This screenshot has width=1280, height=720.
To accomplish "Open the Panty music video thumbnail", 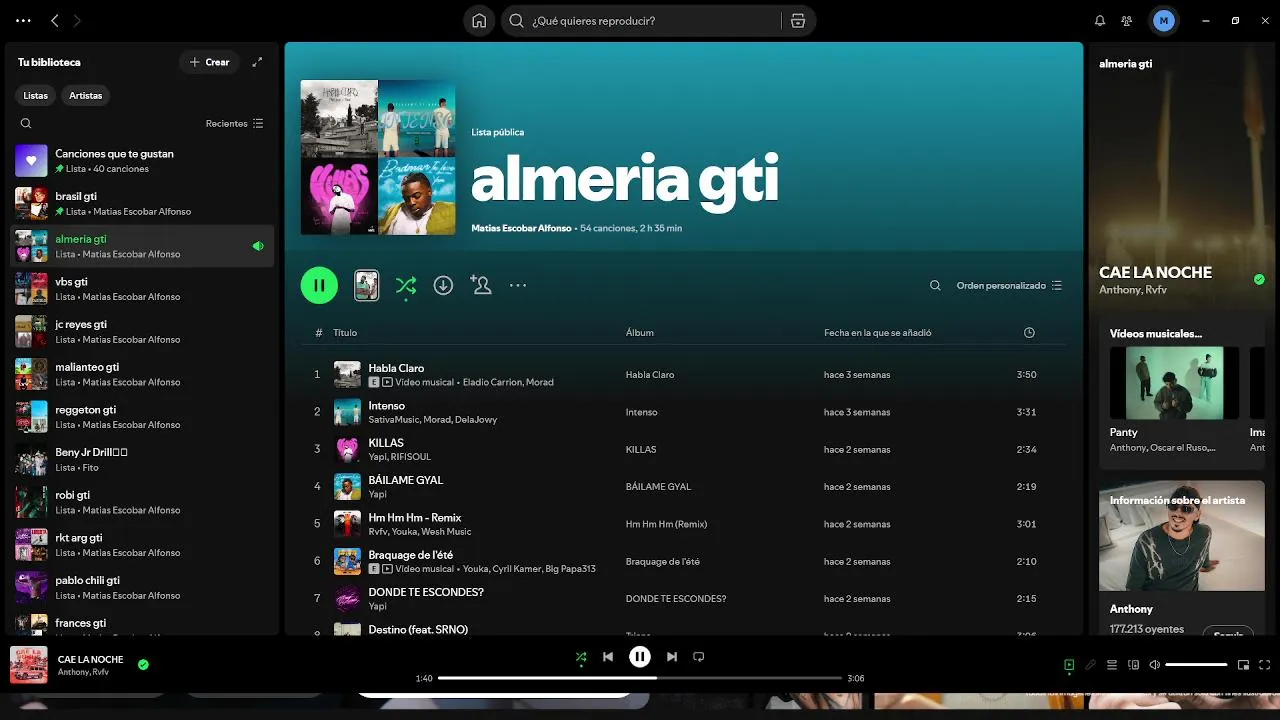I will [1174, 383].
